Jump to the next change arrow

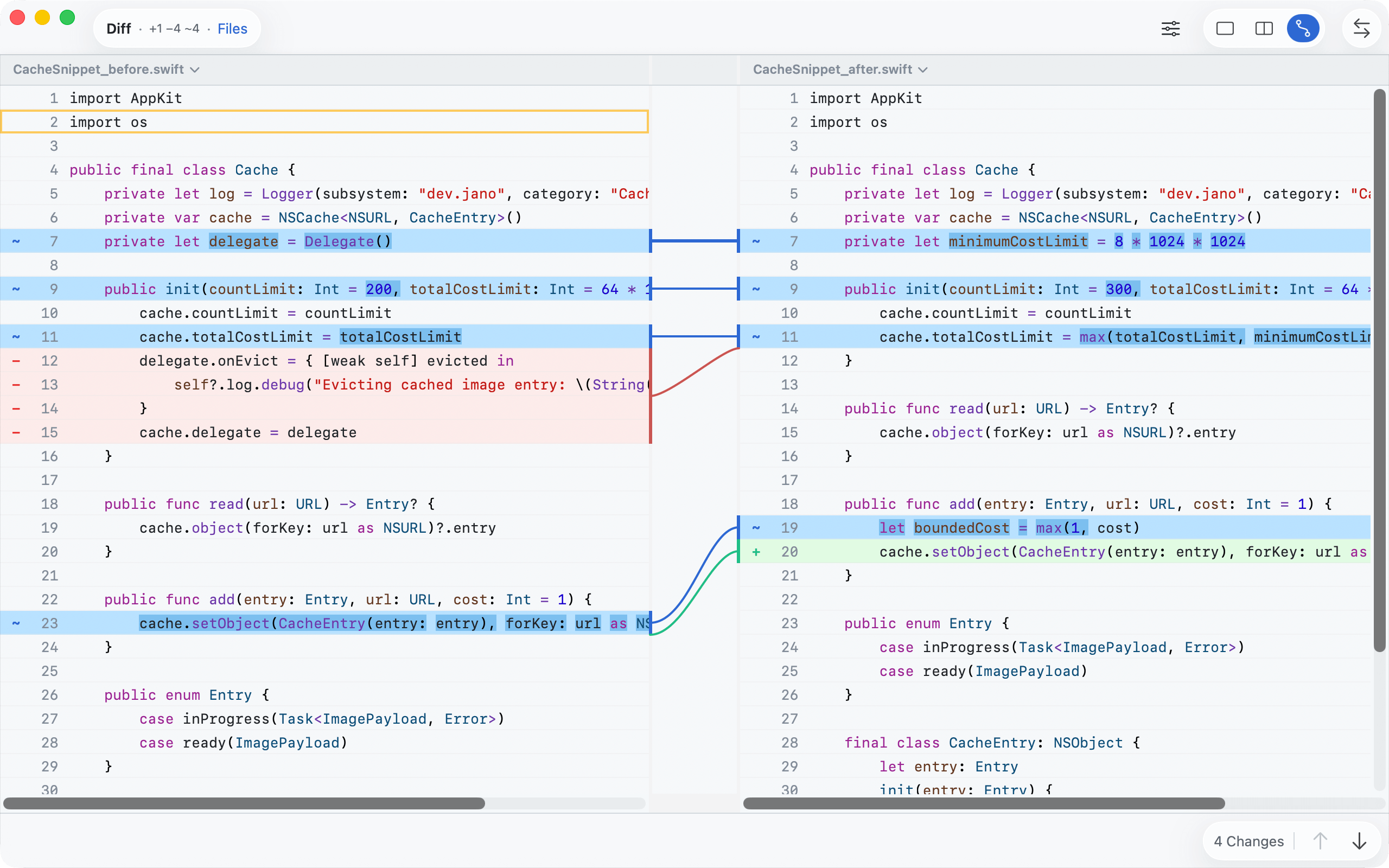click(1359, 841)
